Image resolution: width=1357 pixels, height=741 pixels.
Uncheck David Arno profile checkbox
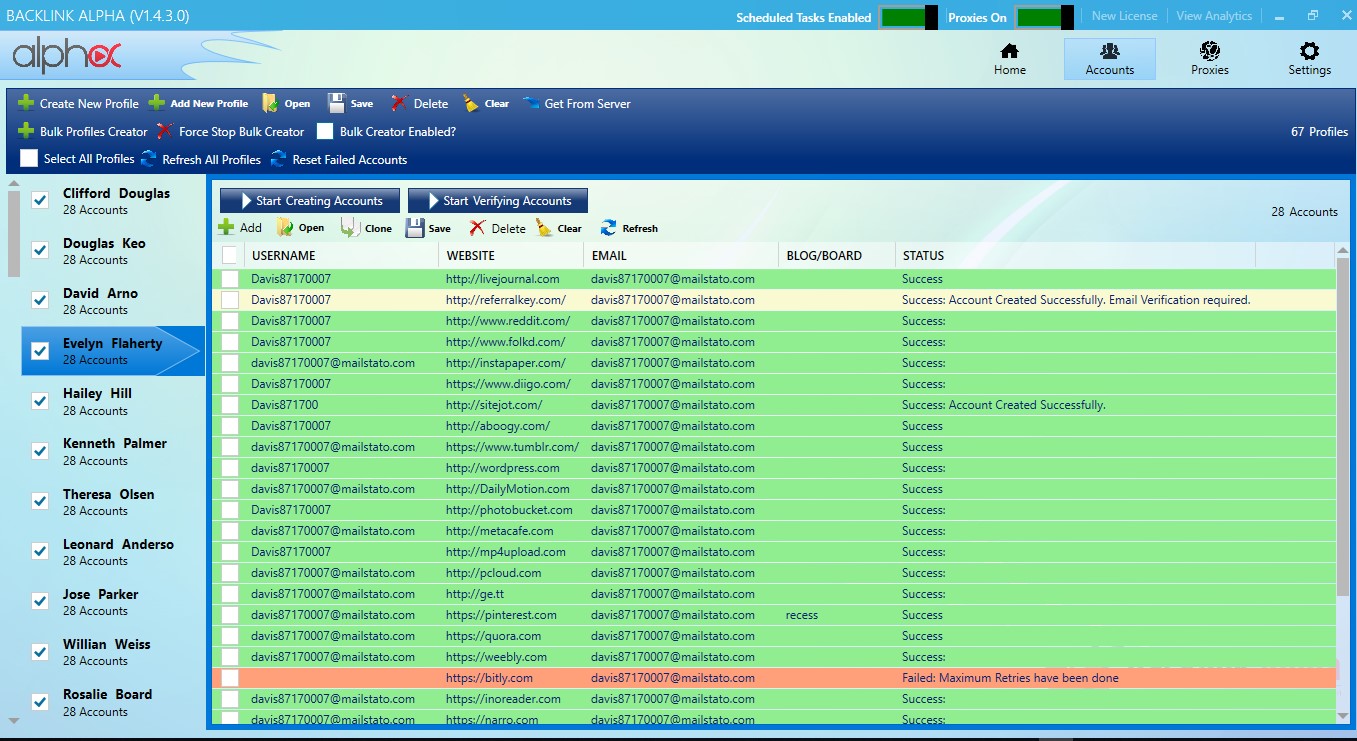(x=40, y=300)
